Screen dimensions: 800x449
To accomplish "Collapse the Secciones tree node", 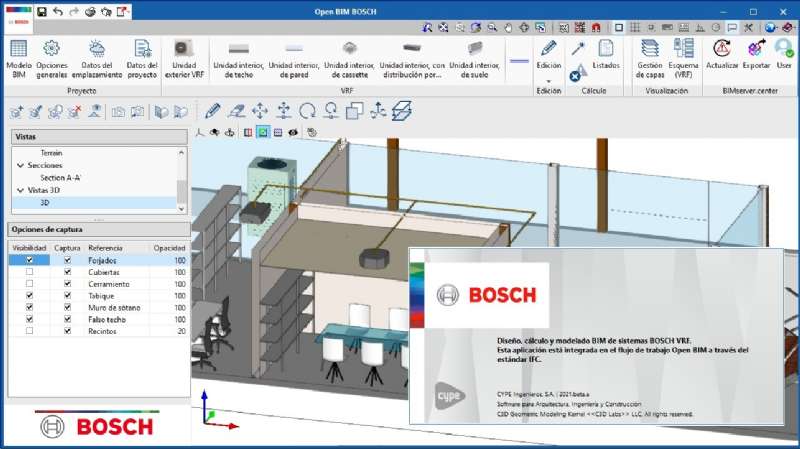I will (x=20, y=165).
